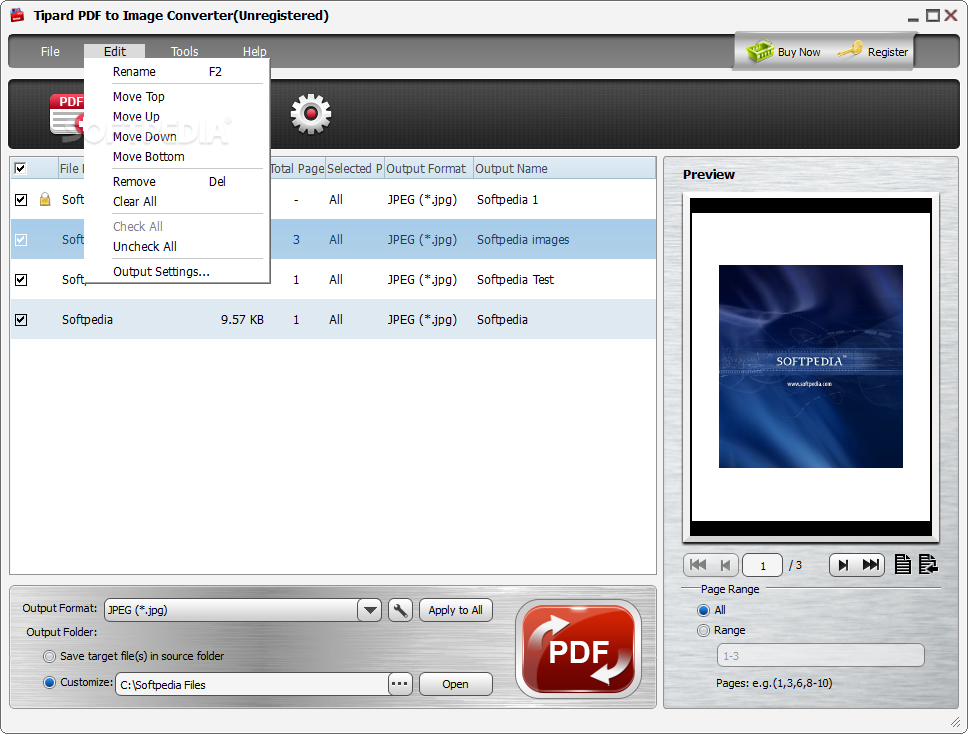The image size is (968, 734).
Task: Browse output folder with the ... button
Action: pyautogui.click(x=400, y=684)
